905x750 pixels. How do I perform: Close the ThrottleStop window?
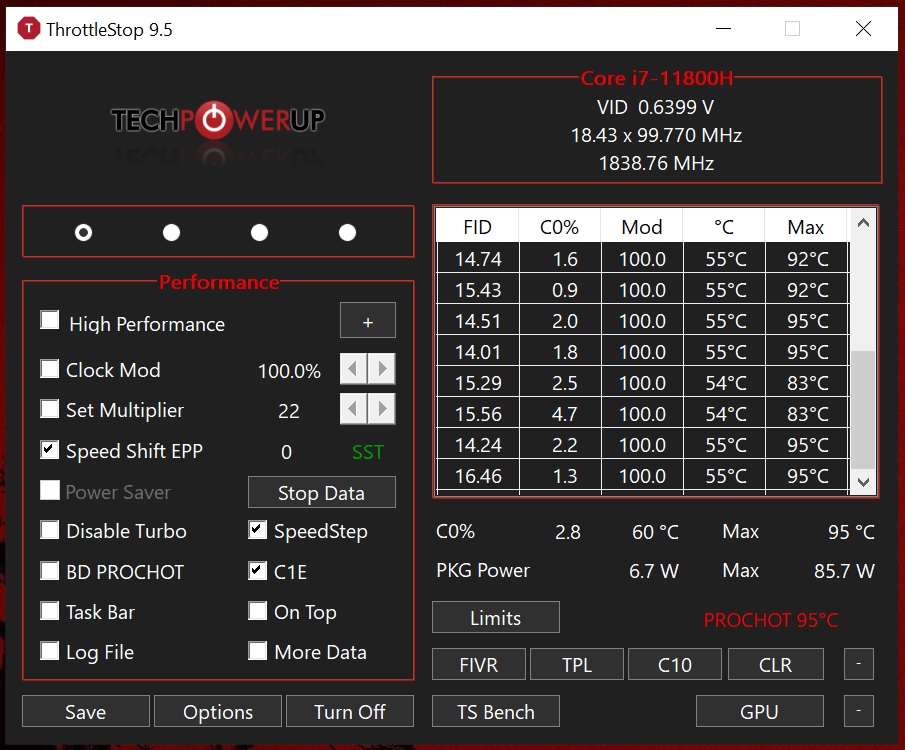(863, 28)
